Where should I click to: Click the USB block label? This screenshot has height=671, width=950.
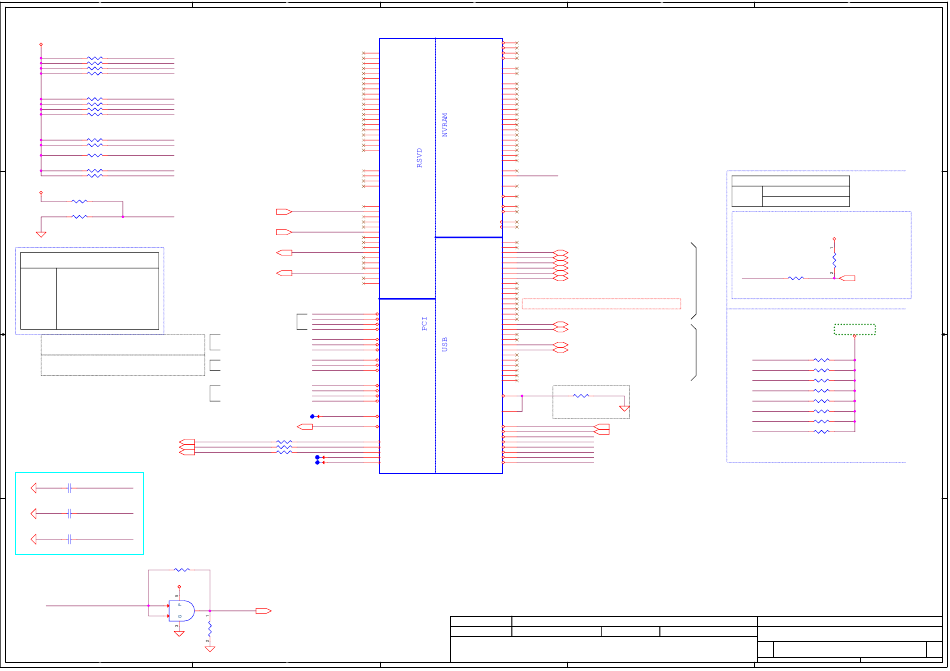tap(445, 345)
